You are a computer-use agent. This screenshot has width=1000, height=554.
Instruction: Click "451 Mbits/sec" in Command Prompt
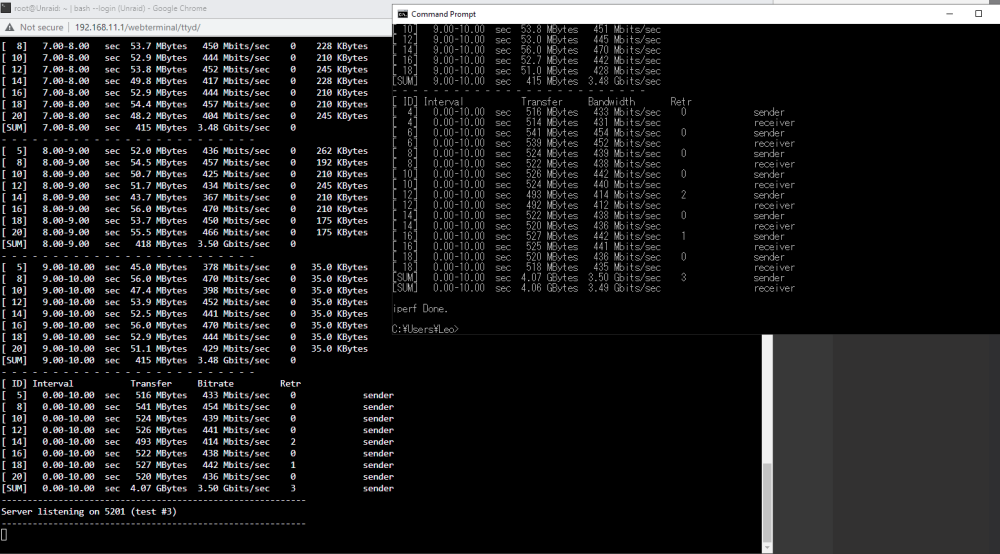pyautogui.click(x=627, y=29)
